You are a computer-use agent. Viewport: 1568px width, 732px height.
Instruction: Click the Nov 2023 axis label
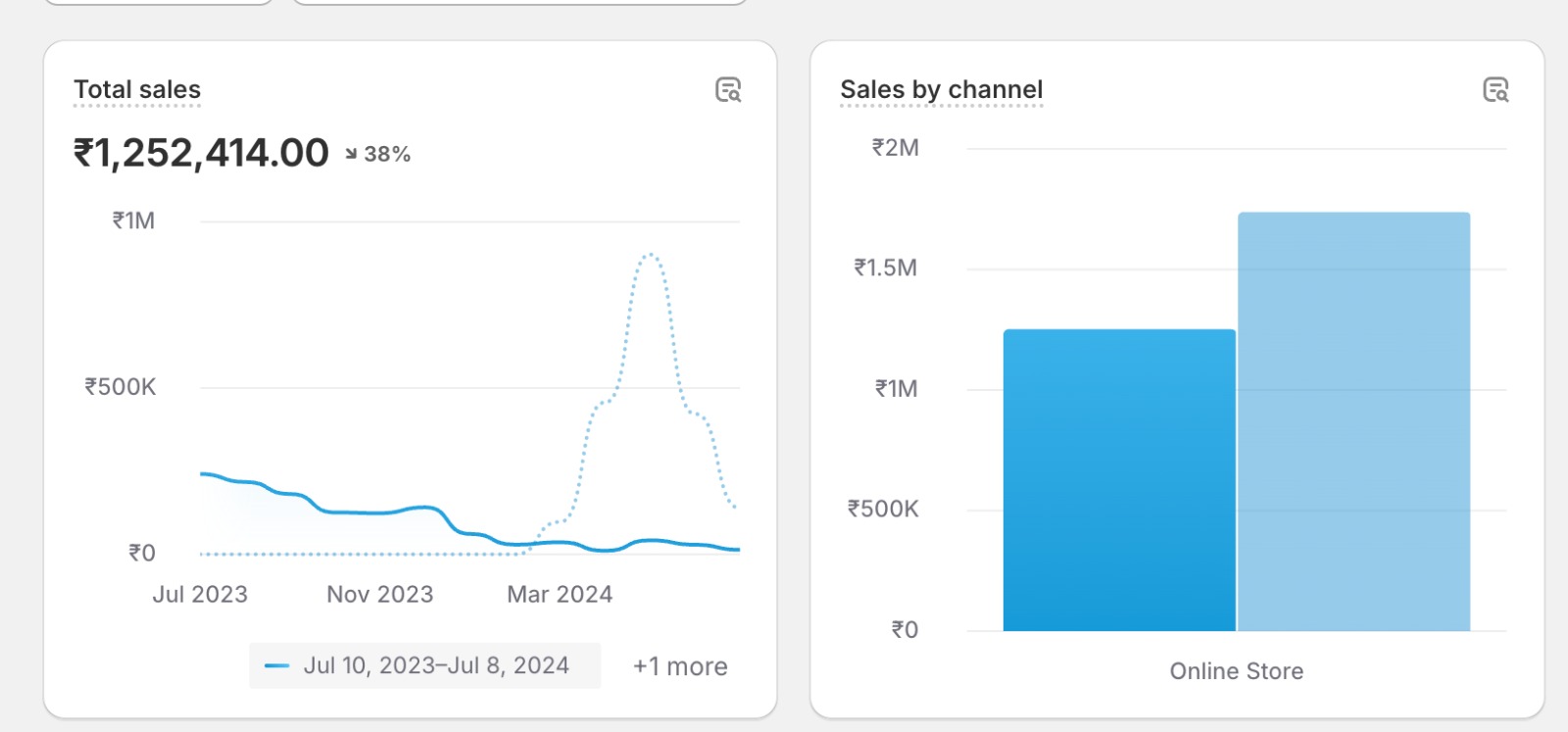379,595
